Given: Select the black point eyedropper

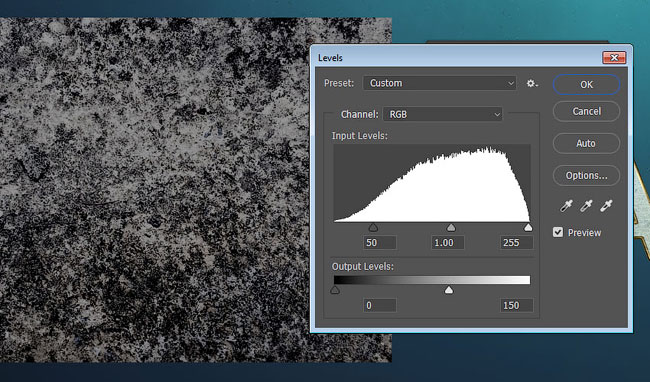Looking at the screenshot, I should pos(566,206).
